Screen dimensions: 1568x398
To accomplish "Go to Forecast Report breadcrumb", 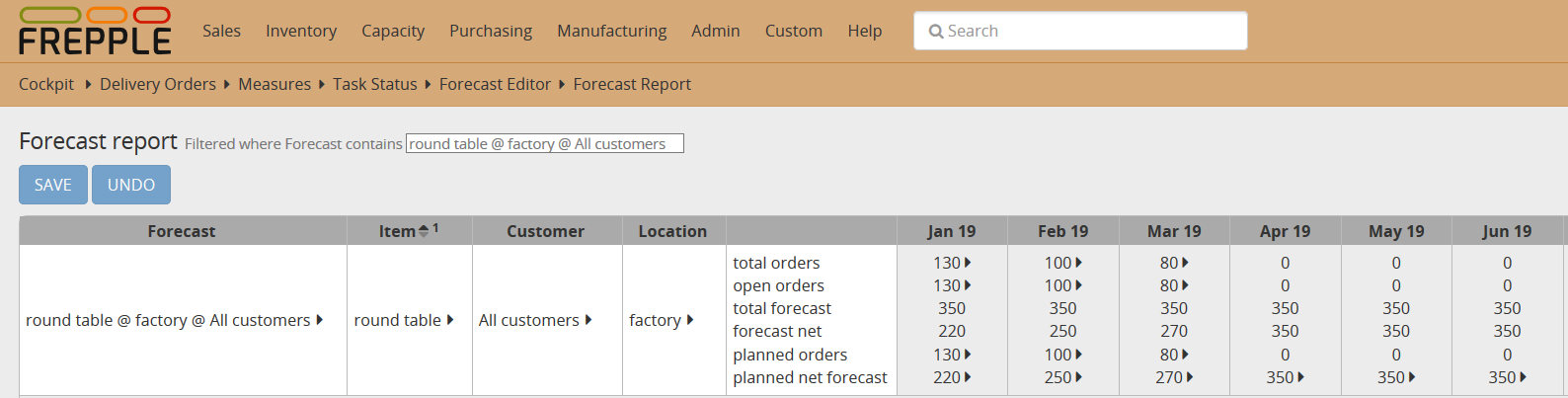I will pos(632,84).
